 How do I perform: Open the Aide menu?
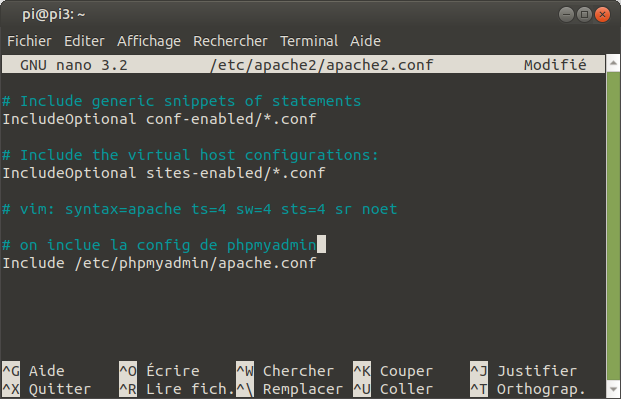365,41
